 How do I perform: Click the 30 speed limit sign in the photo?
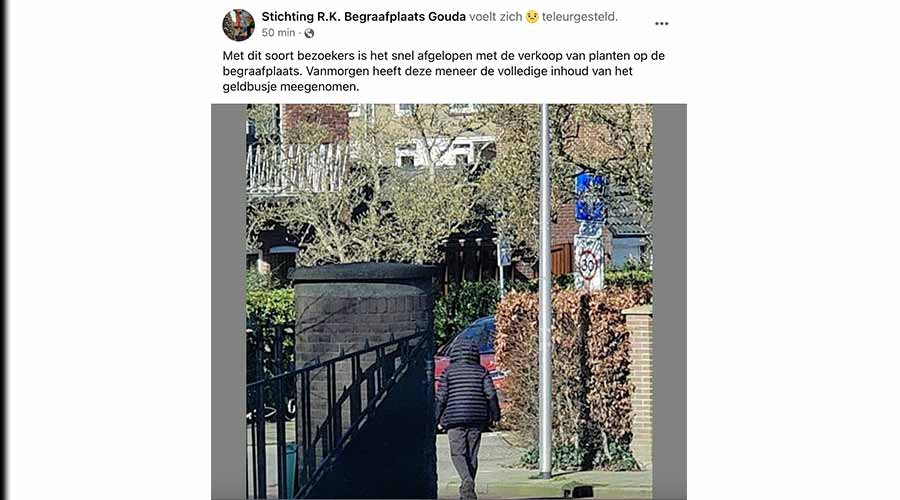[588, 264]
